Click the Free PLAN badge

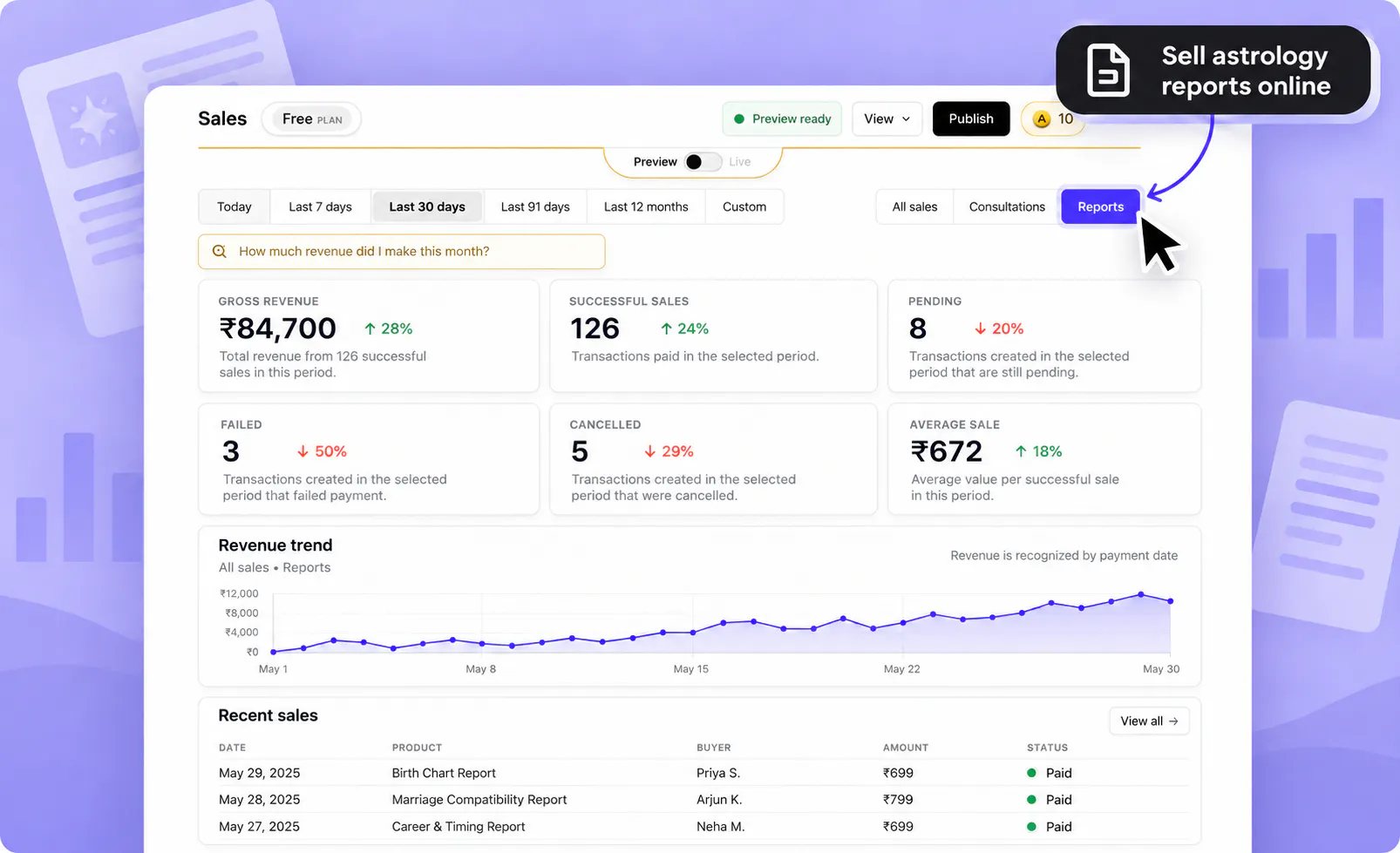pyautogui.click(x=311, y=119)
